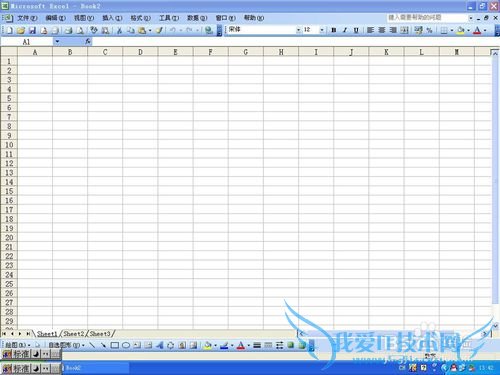
Task: Click the Insert Hyperlink globe icon
Action: click(x=209, y=30)
